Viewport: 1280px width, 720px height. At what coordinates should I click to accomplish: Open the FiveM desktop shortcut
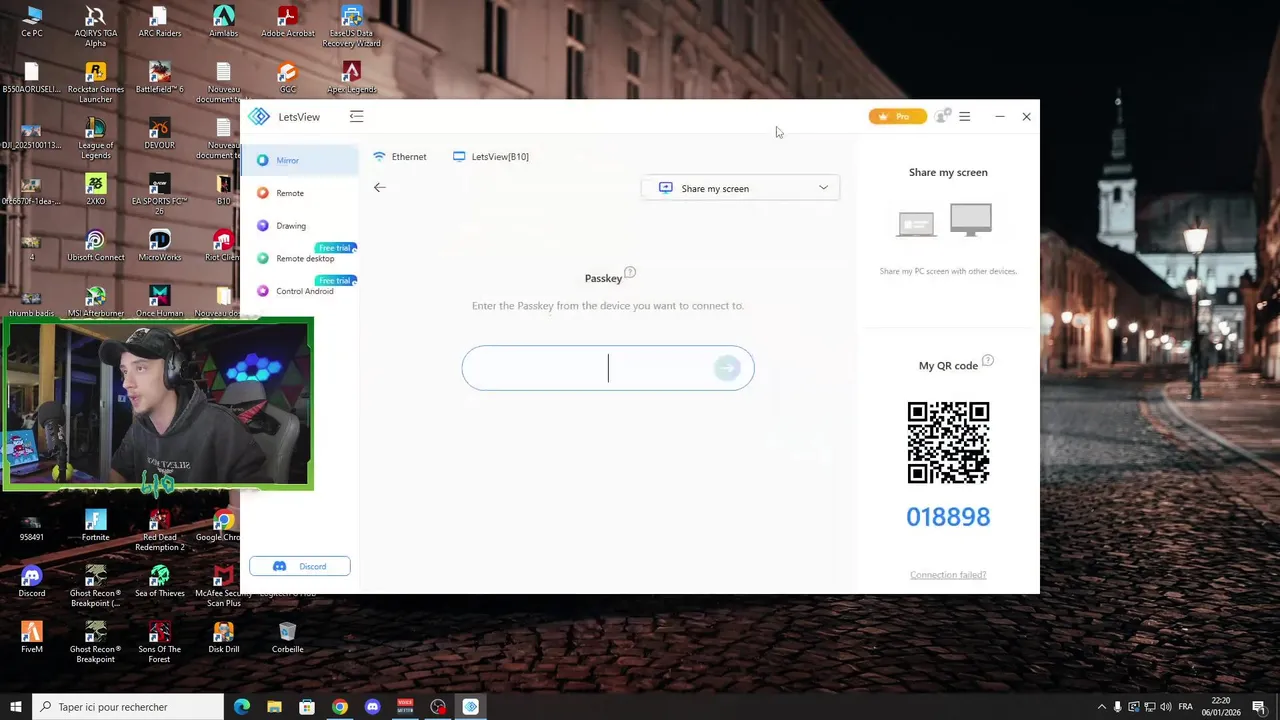pyautogui.click(x=32, y=638)
